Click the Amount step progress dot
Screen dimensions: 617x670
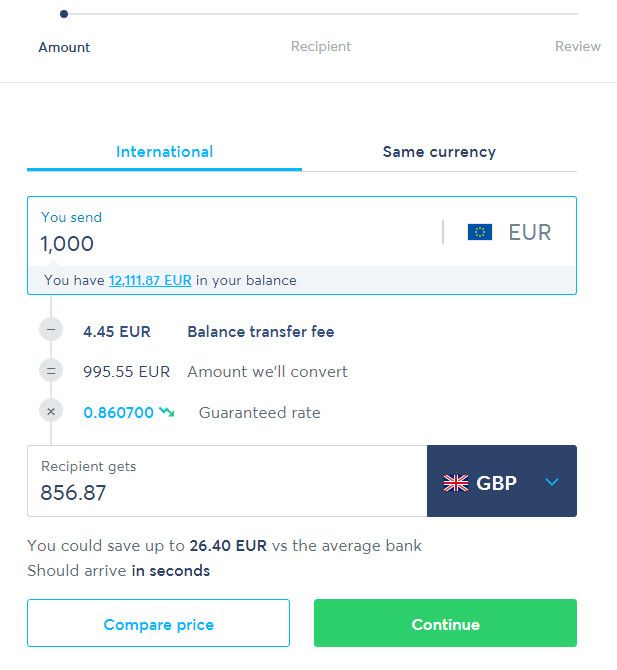tap(64, 14)
